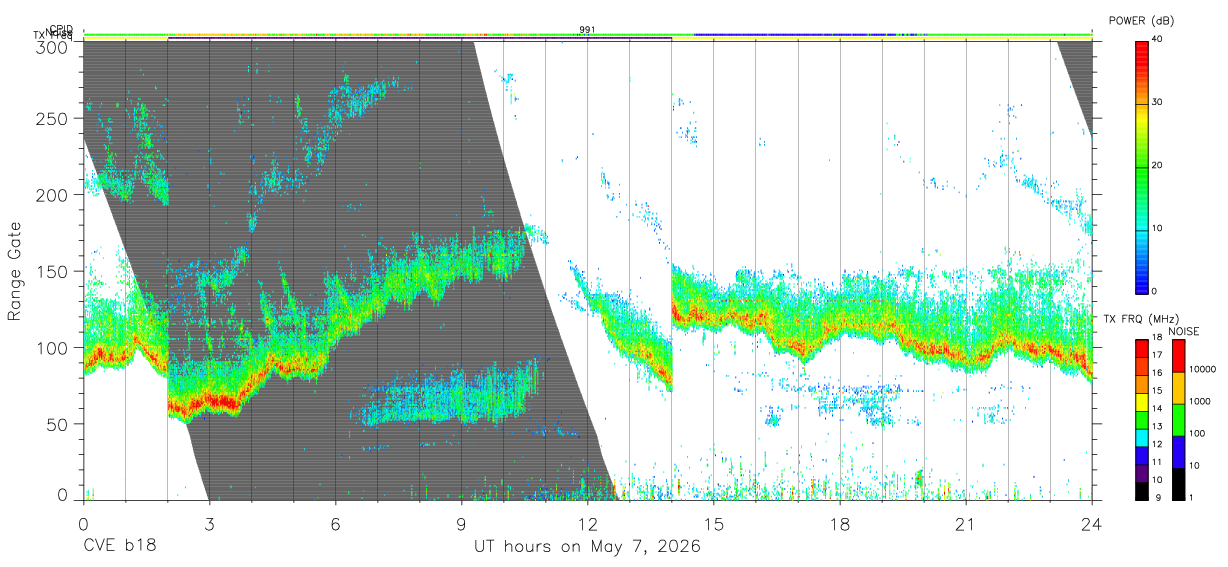Click the 300 range gate tick label
Image resolution: width=1228 pixels, height=567 pixels.
click(53, 47)
